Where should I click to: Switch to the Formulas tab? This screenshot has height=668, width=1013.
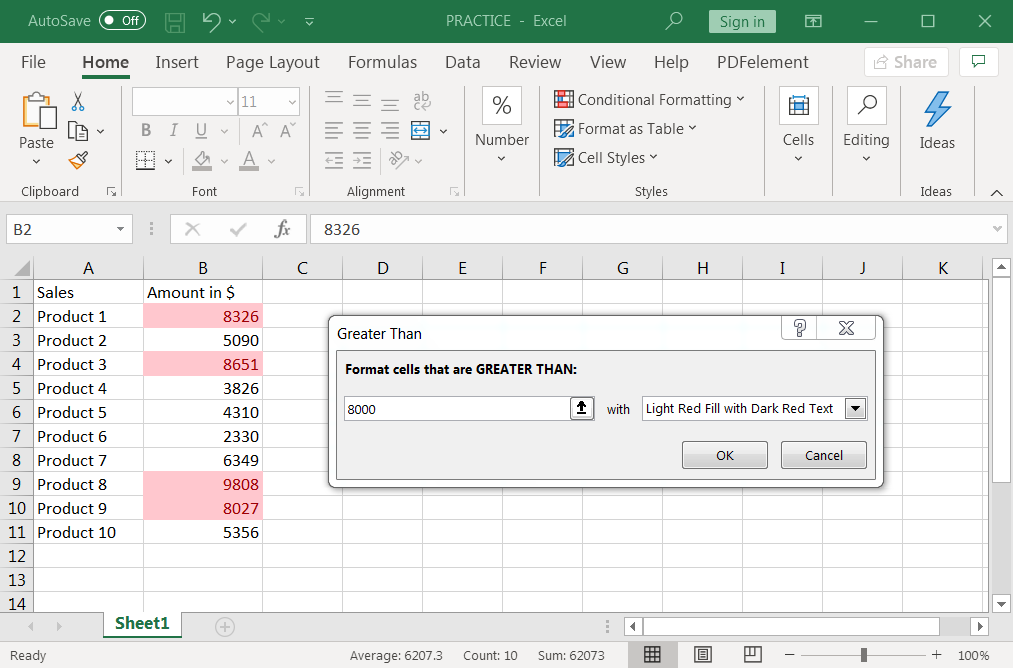click(382, 62)
